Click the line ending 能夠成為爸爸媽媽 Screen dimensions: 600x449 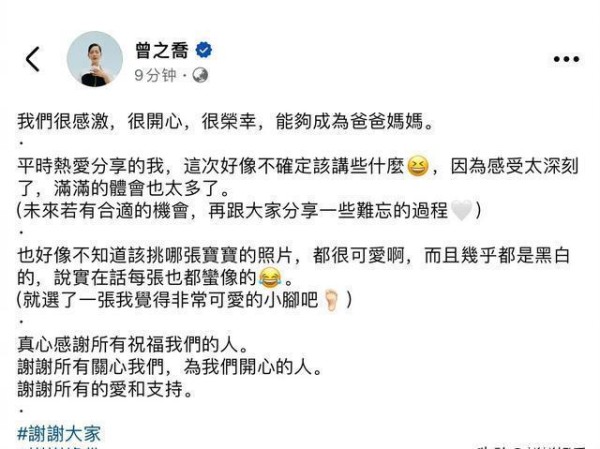click(225, 122)
